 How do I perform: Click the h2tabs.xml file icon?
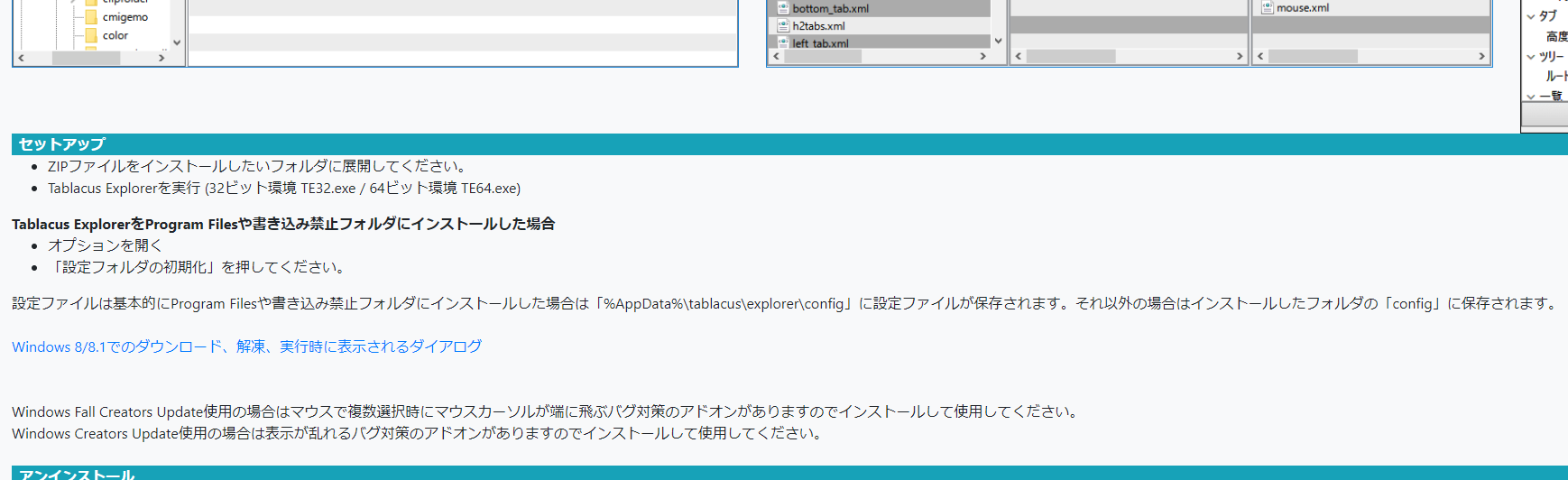click(x=783, y=26)
